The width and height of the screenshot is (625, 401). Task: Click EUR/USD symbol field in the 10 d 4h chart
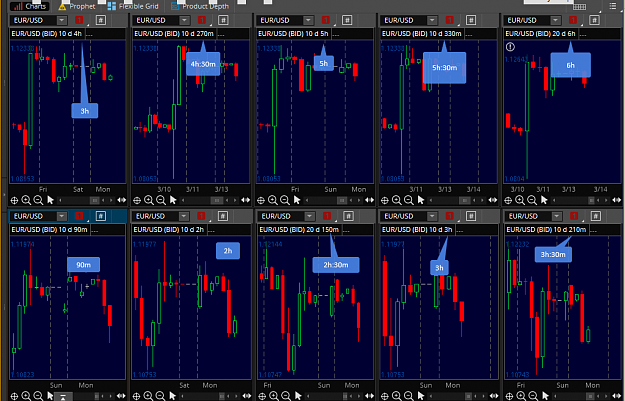[33, 20]
